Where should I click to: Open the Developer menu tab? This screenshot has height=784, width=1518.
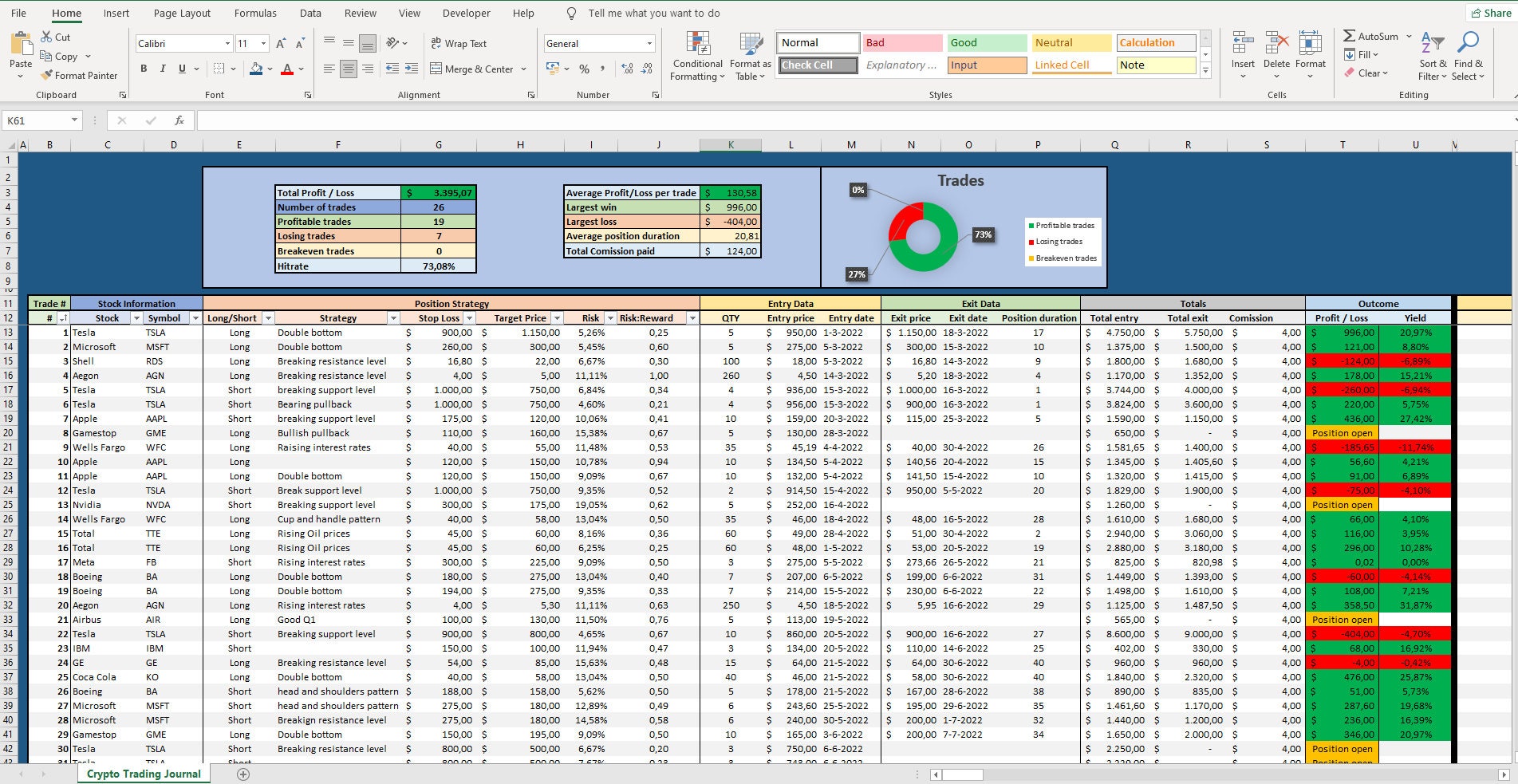(466, 13)
